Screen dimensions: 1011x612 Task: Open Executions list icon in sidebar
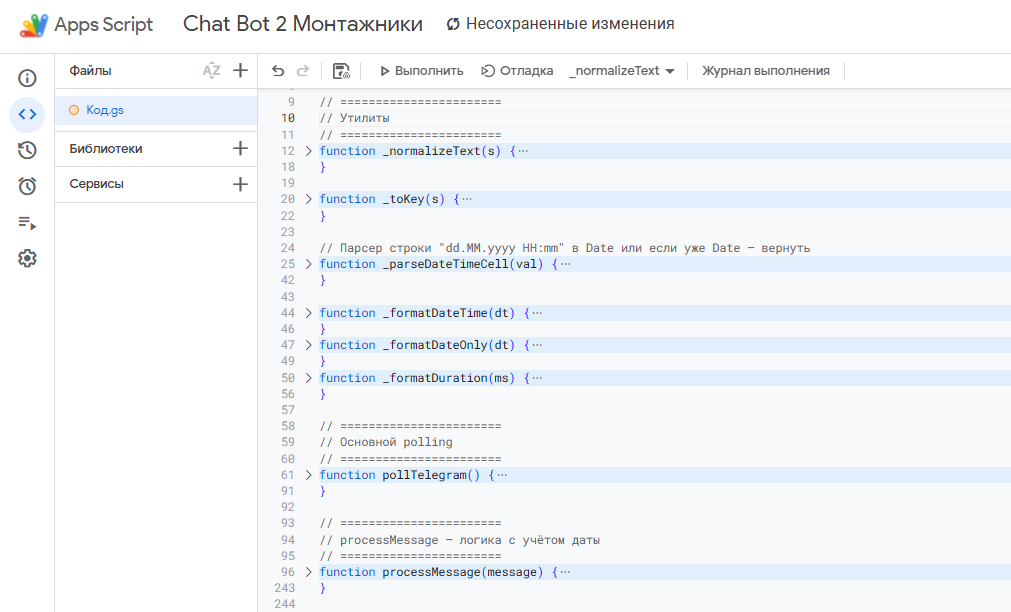[x=27, y=222]
